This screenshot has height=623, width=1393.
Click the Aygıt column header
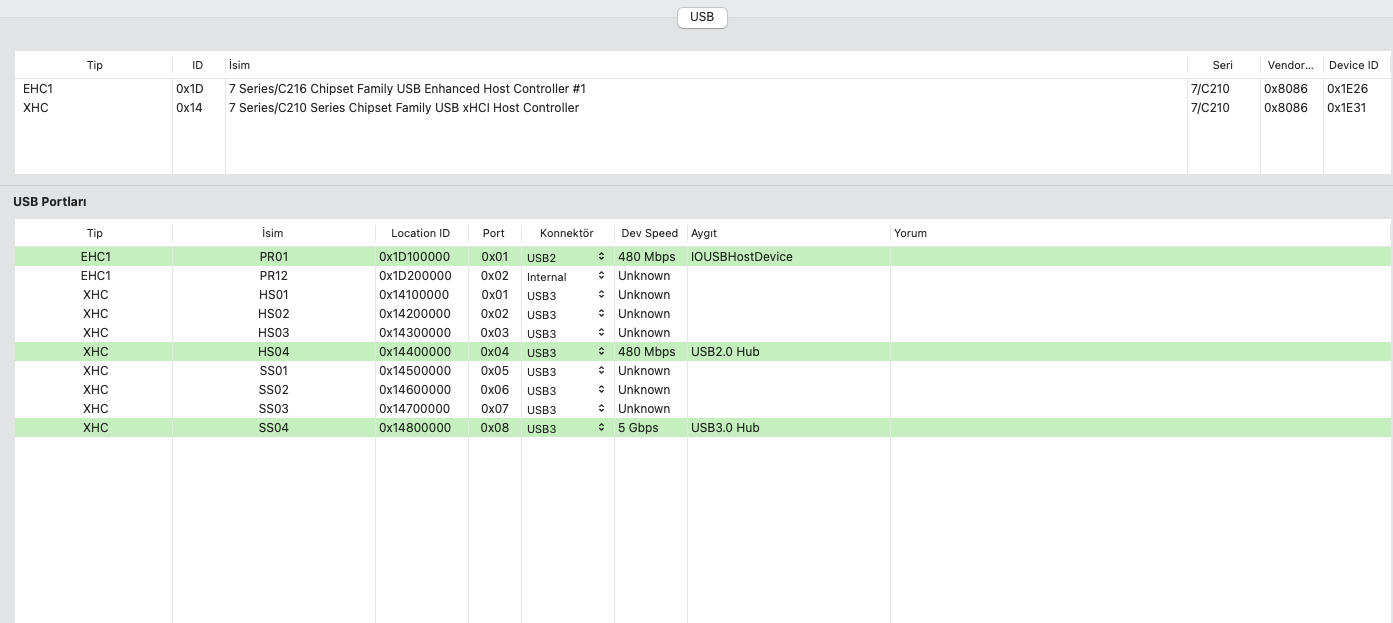(704, 233)
